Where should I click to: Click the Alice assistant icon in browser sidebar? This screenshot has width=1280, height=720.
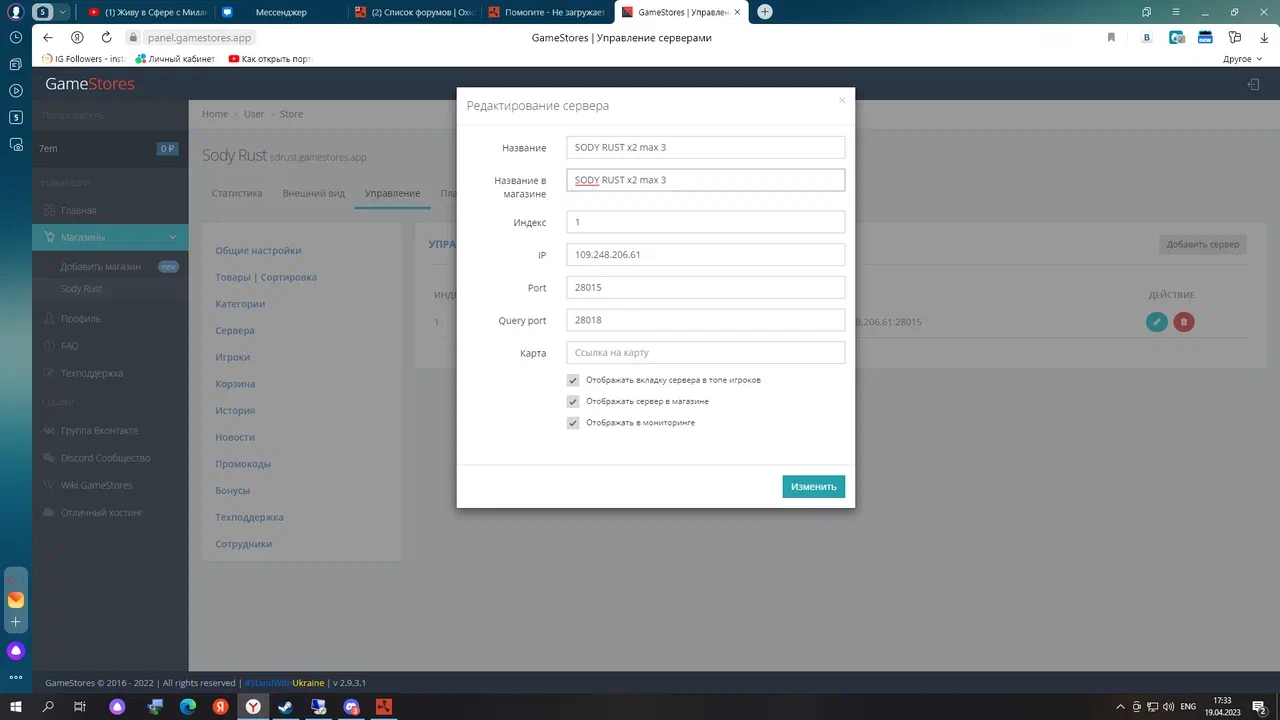tap(16, 651)
